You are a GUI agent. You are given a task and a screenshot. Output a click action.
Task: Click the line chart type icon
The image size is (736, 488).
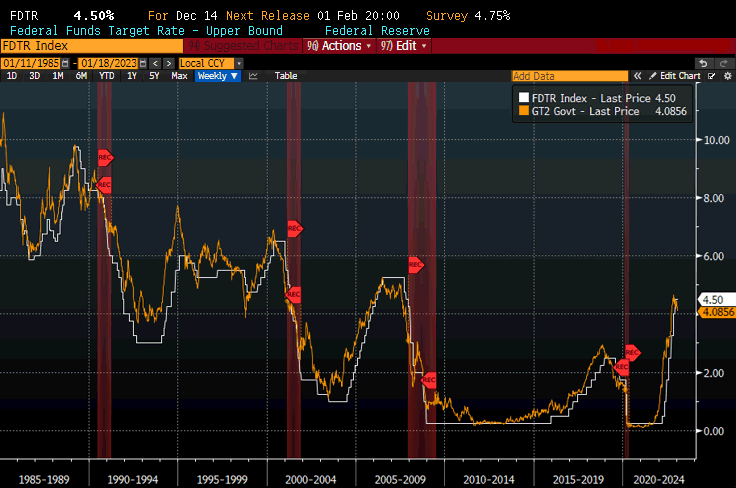[253, 76]
